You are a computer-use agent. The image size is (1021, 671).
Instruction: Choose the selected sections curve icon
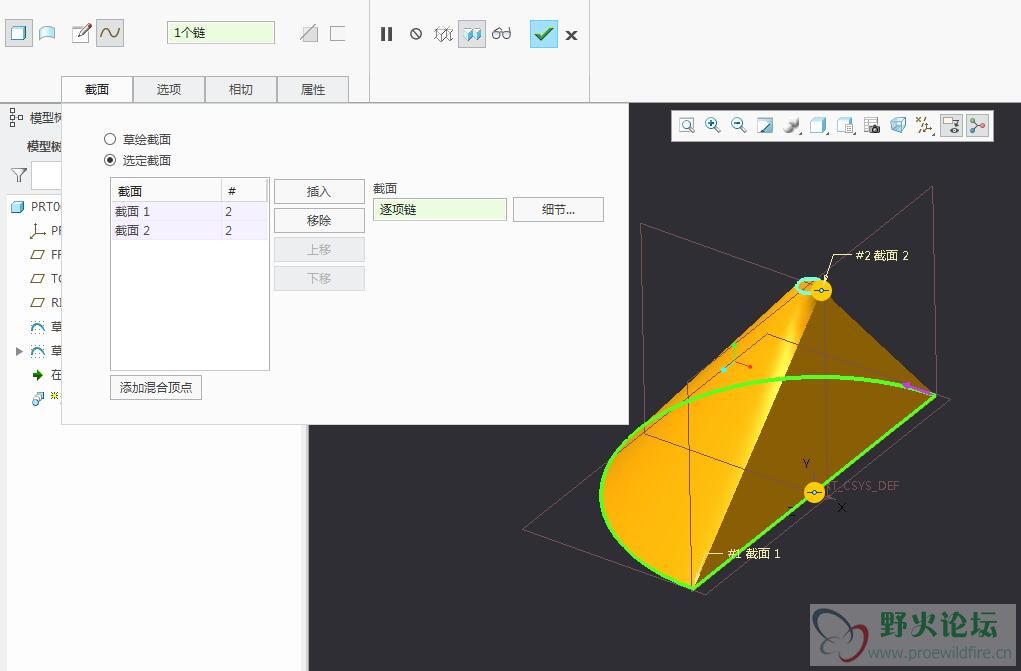(x=110, y=33)
